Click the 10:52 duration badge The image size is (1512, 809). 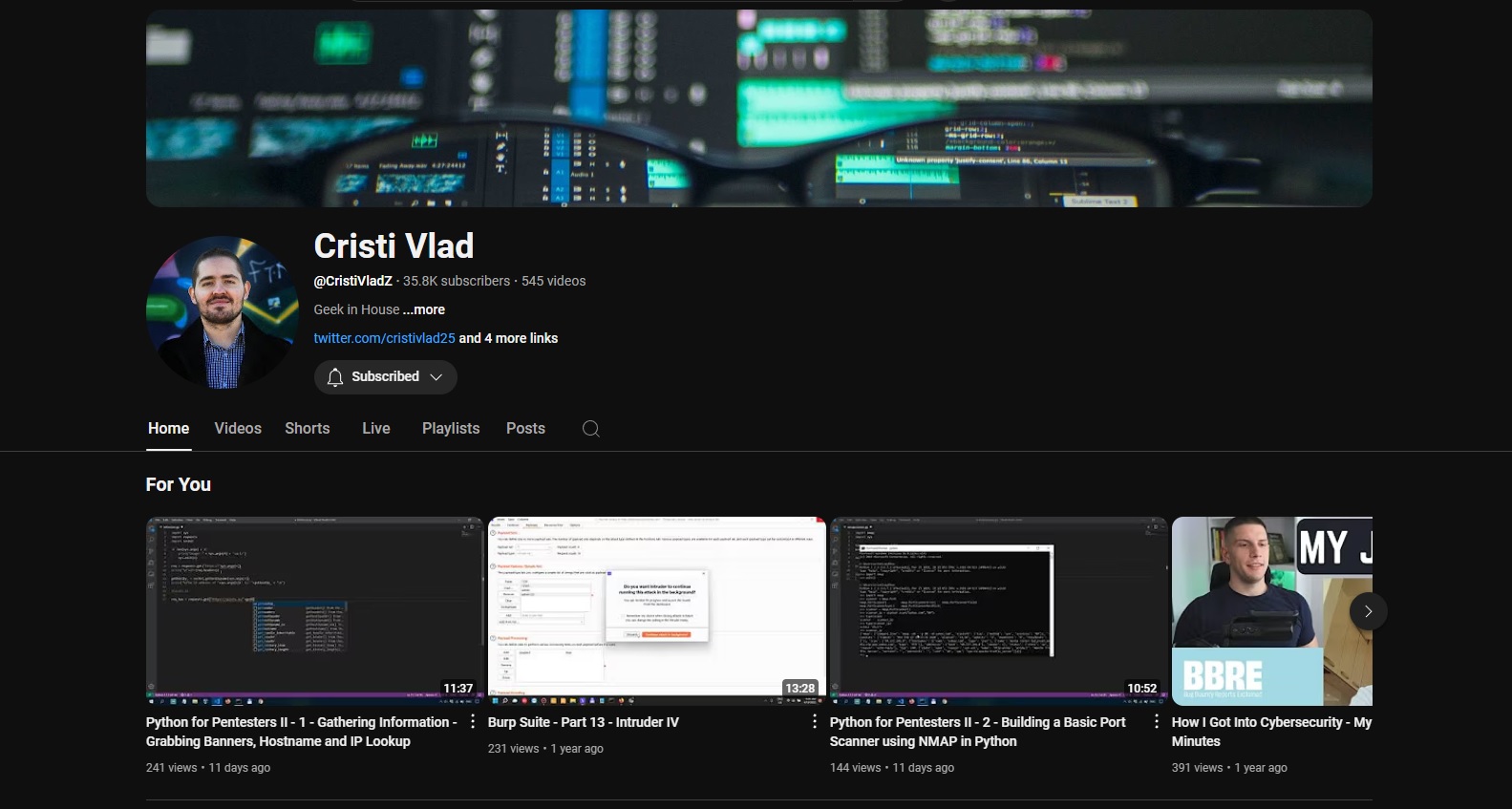point(1142,688)
